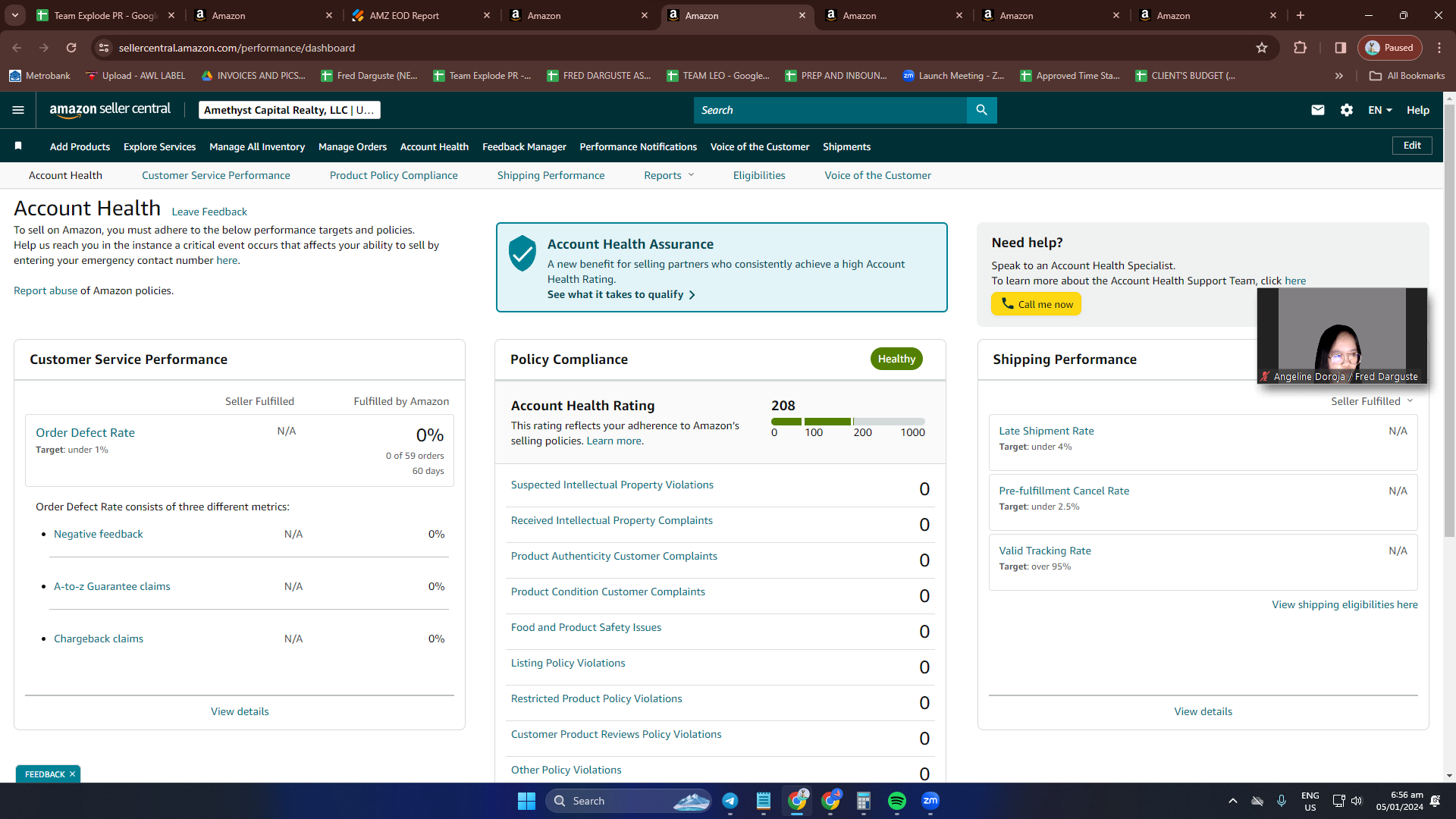Open the Seller Fulfilled dropdown in Shipping Performance
Screen dimensions: 1456x819
(1372, 401)
